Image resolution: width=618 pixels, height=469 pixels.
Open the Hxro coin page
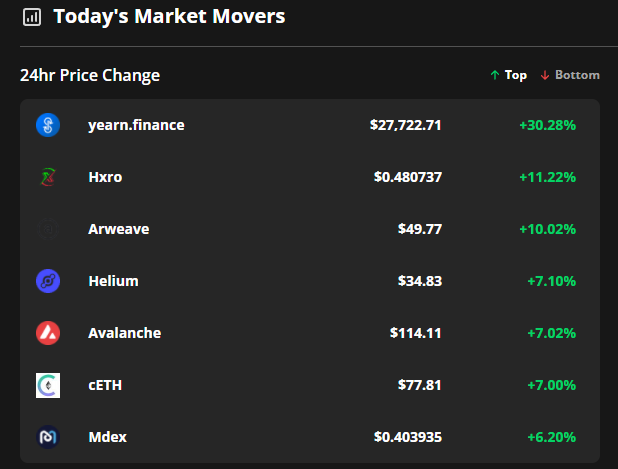pos(105,177)
